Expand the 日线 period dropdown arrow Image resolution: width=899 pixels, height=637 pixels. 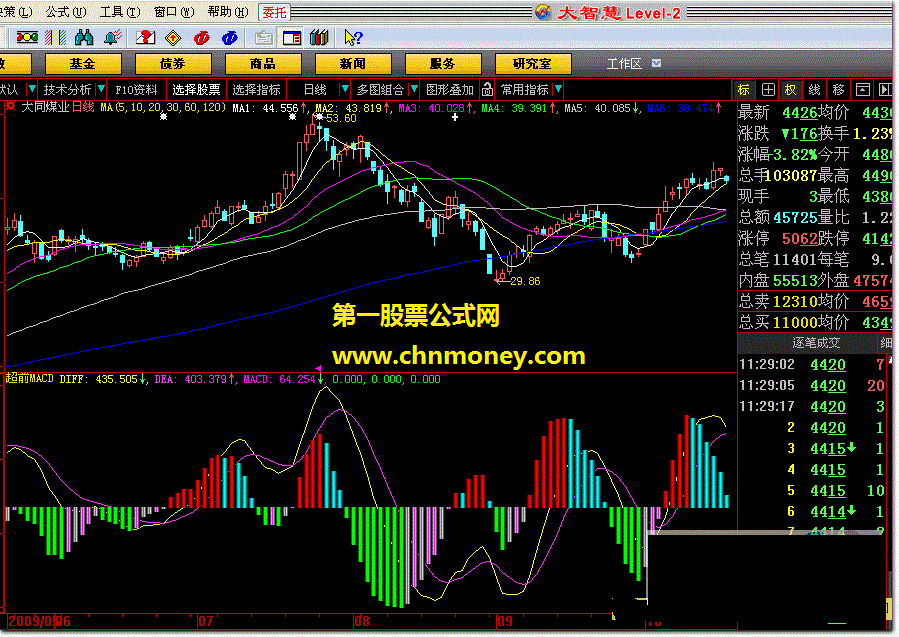pyautogui.click(x=345, y=89)
